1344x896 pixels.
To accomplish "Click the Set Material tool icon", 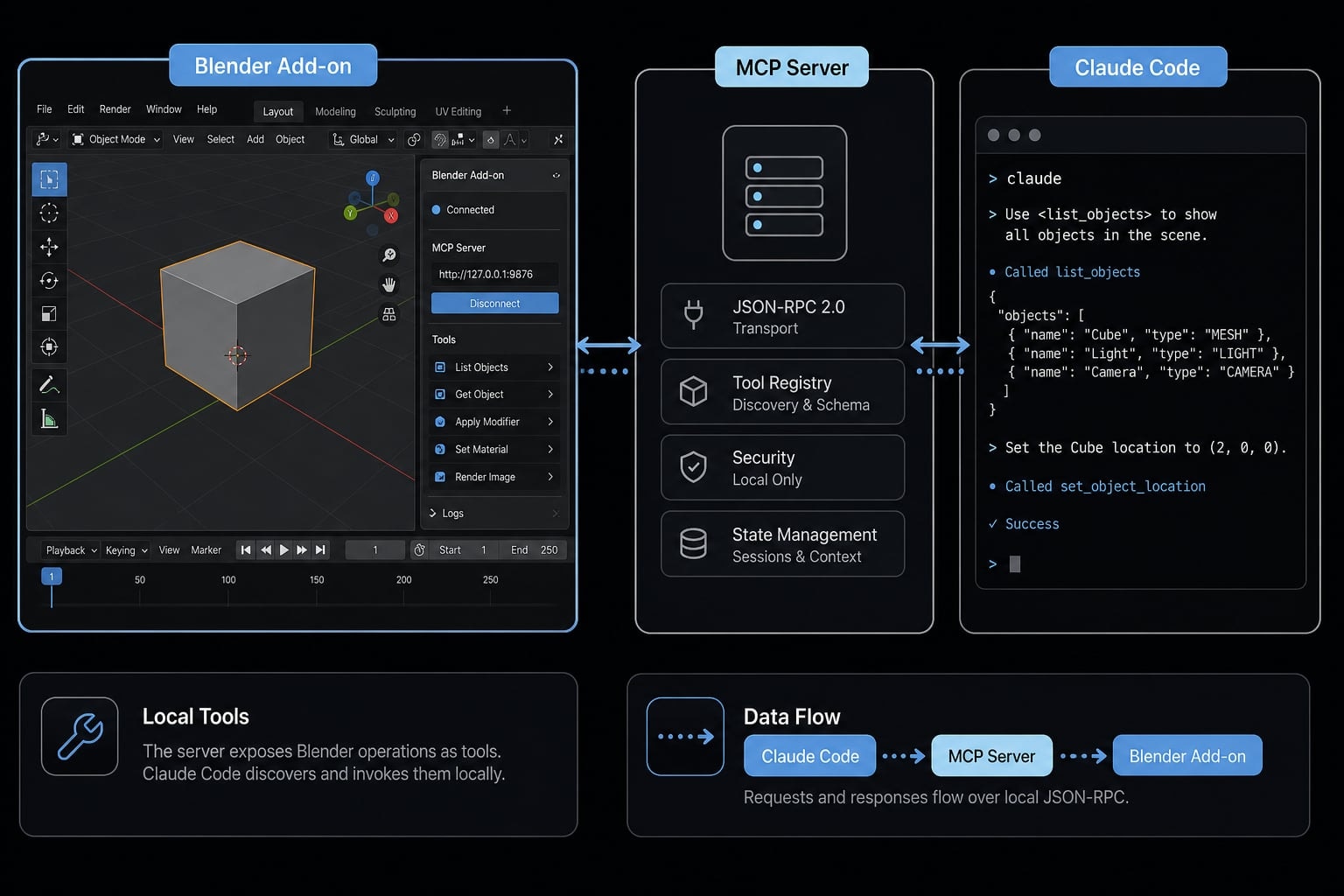I will [440, 449].
